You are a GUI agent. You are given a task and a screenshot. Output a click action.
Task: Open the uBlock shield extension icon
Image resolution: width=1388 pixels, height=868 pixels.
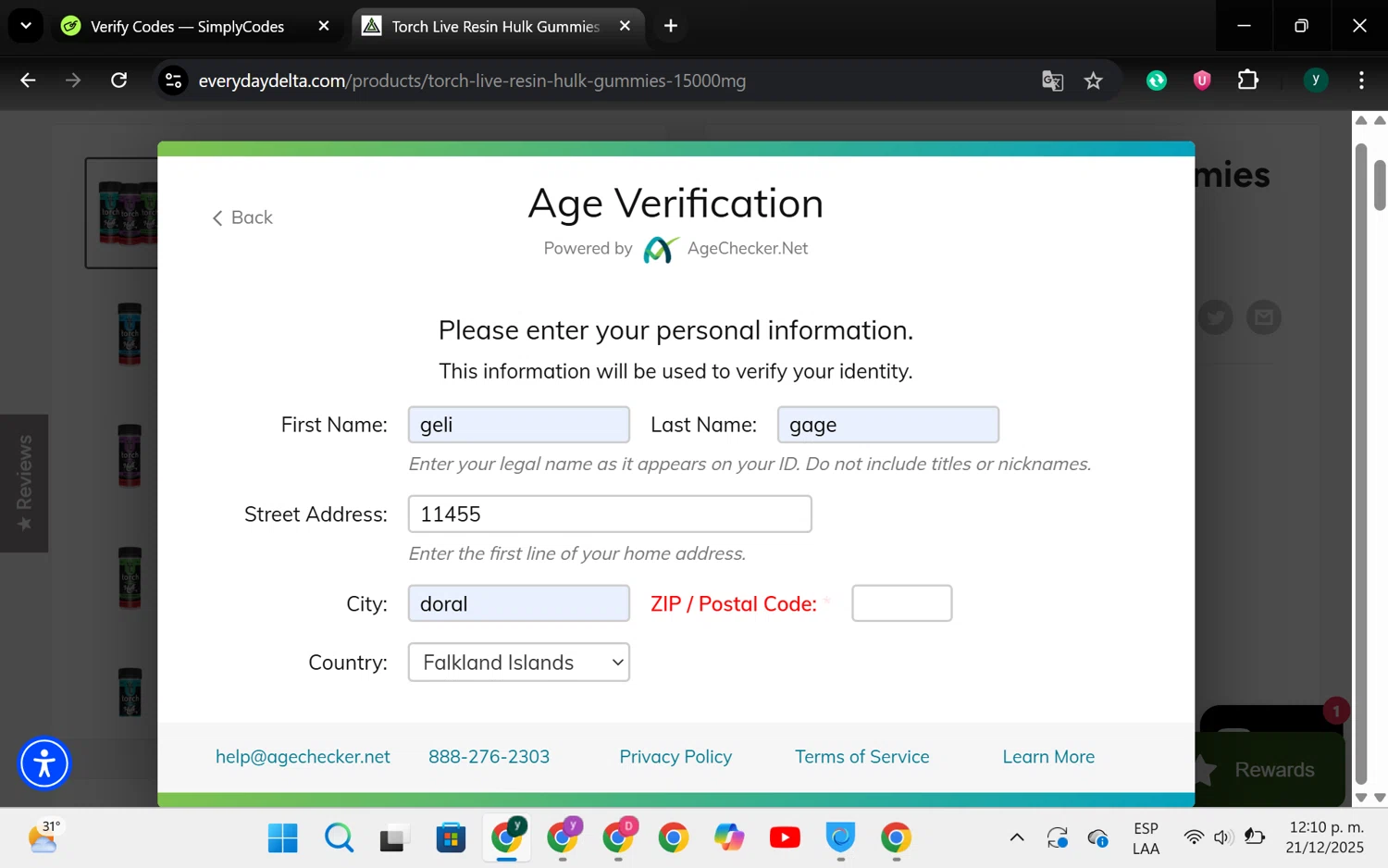click(1202, 81)
